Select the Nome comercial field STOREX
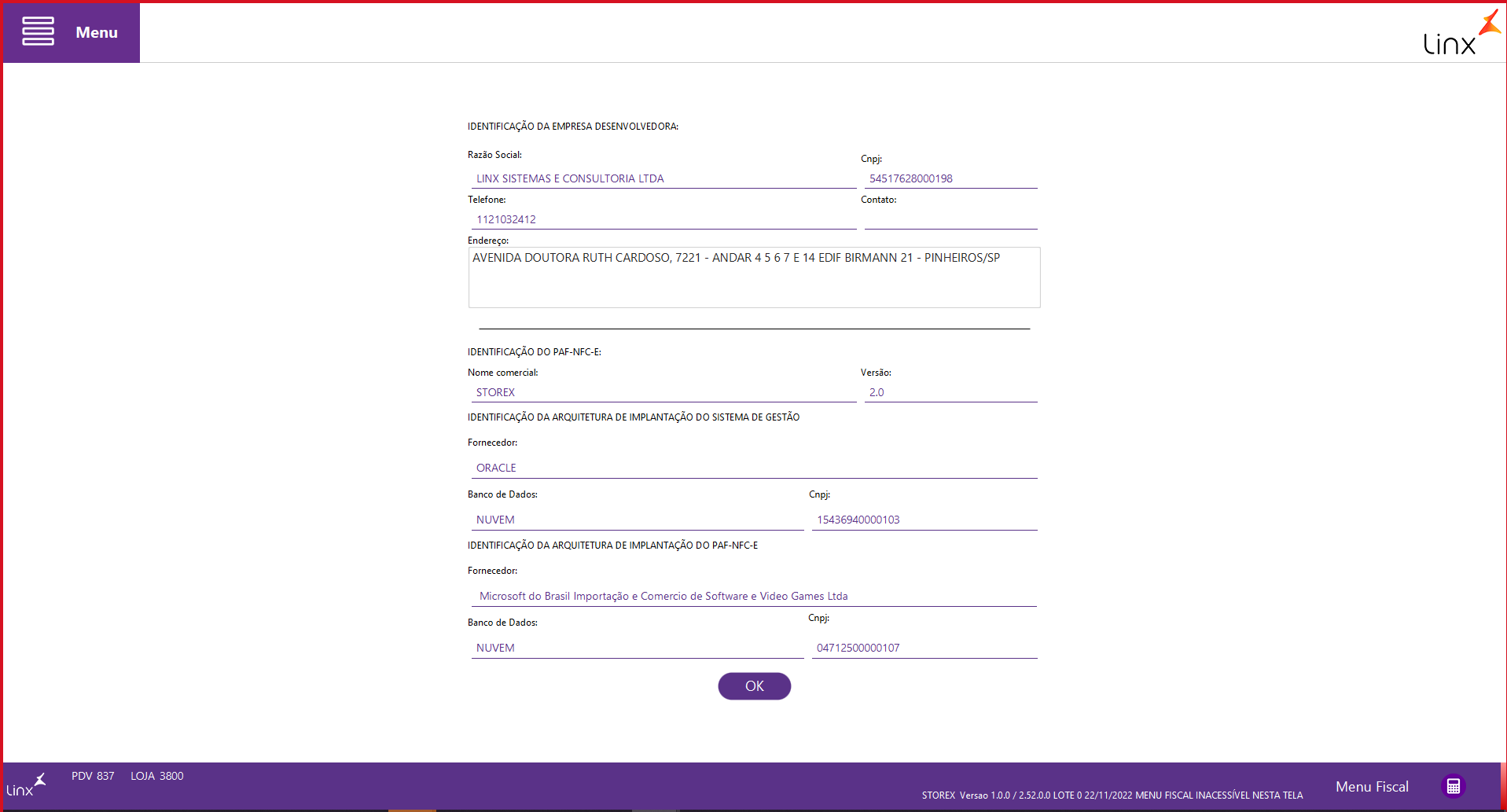Screen dimensions: 1507x812 pyautogui.click(x=663, y=392)
